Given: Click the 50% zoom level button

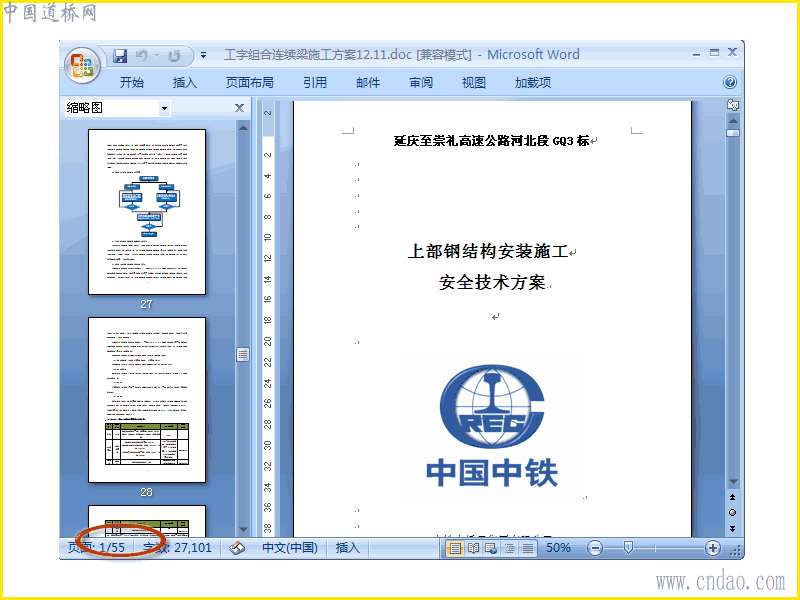Looking at the screenshot, I should 558,548.
